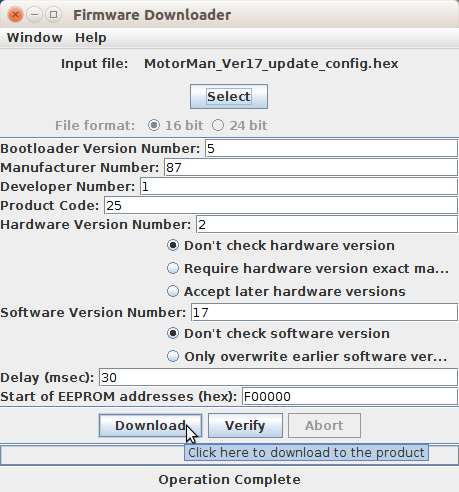The height and width of the screenshot is (492, 459).
Task: Select Don't check software version
Action: point(278,334)
